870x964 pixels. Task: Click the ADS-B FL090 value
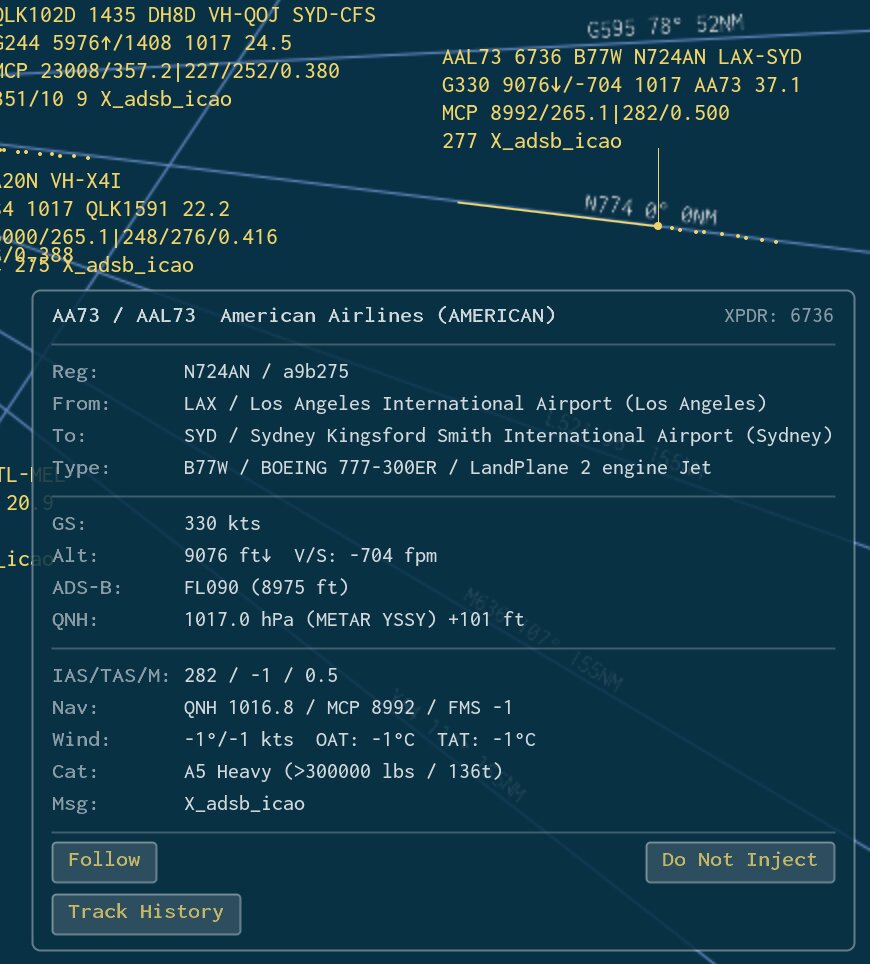point(266,588)
